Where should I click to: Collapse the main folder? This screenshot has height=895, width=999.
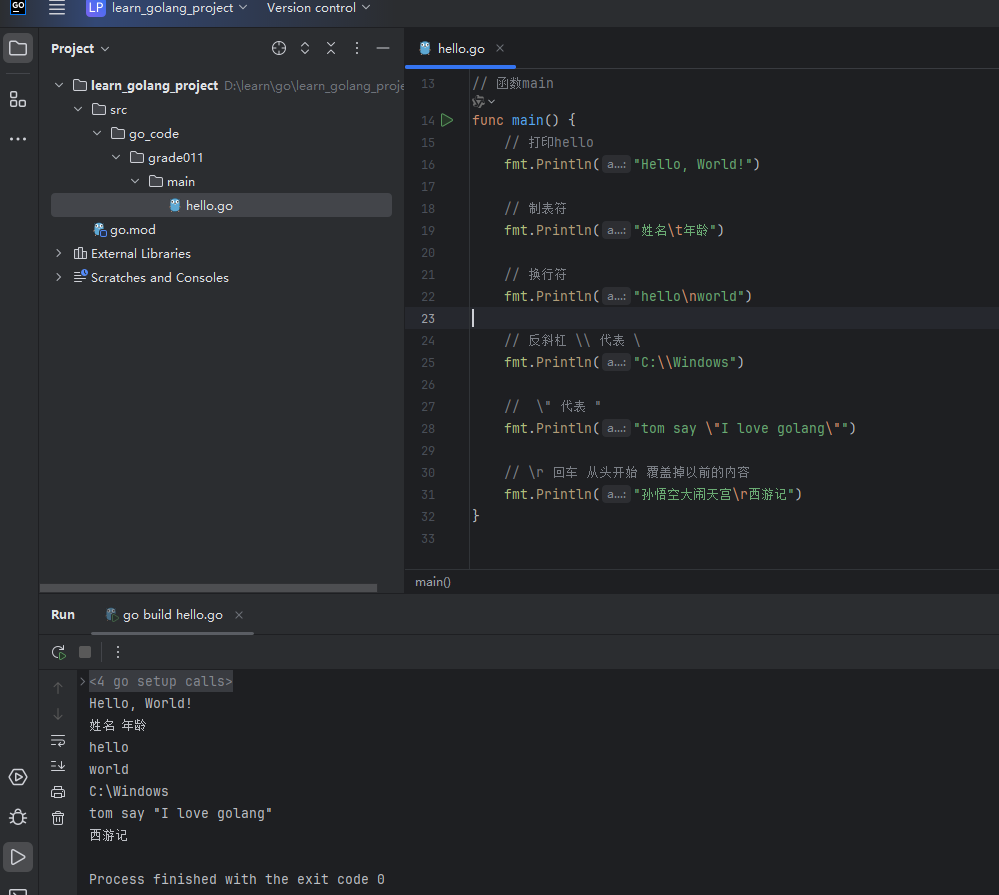(135, 181)
